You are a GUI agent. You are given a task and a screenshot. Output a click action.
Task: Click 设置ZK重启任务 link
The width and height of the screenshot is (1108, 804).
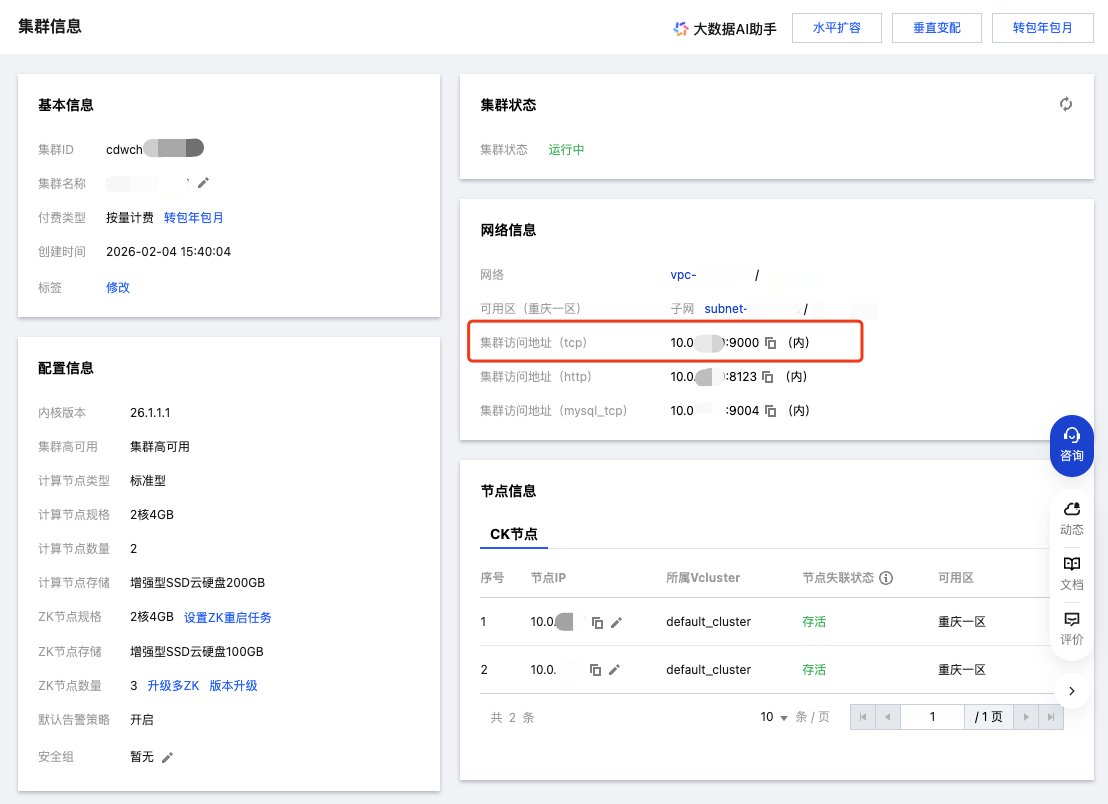228,617
